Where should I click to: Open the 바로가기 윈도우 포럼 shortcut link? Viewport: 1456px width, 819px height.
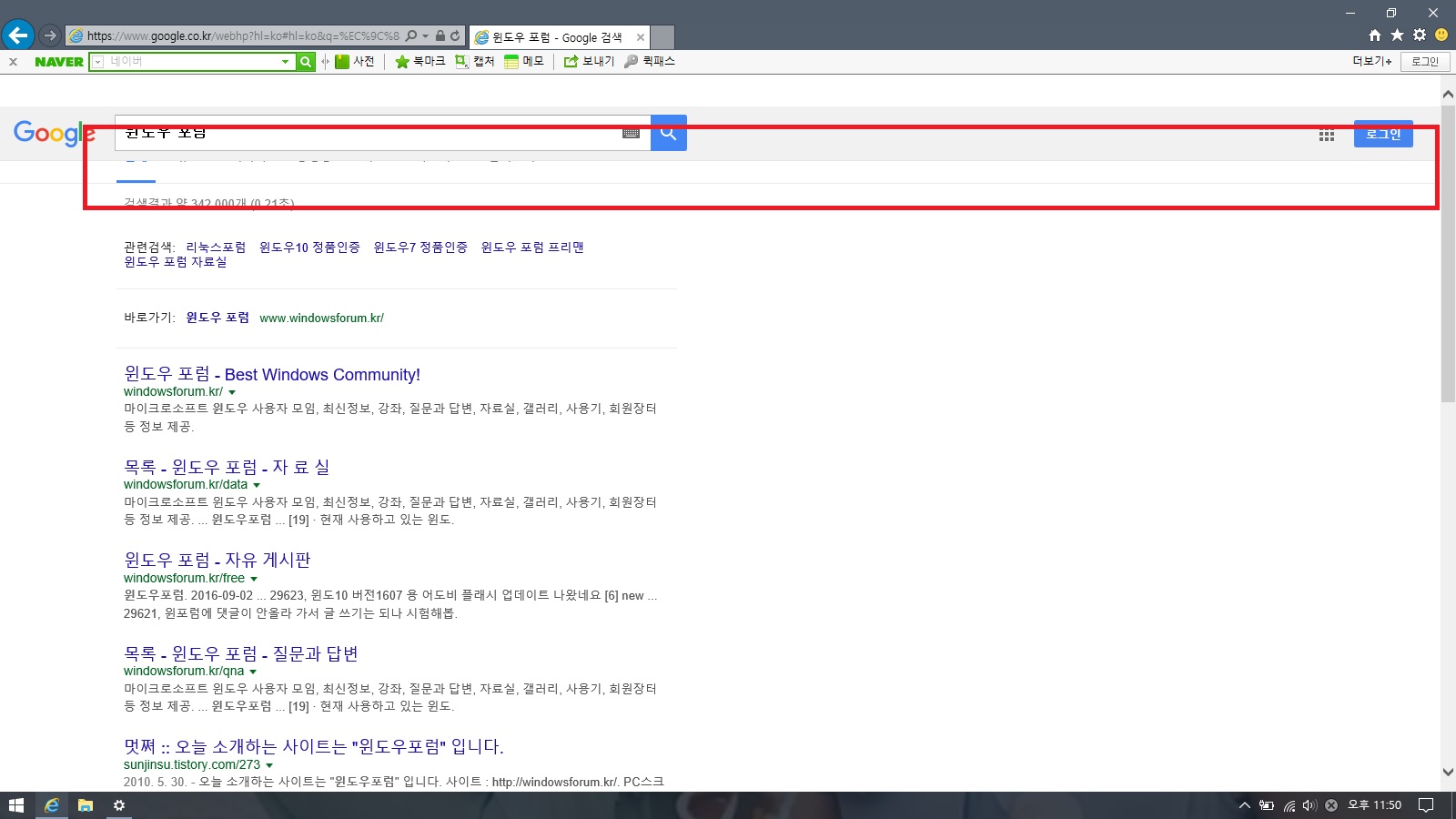tap(217, 318)
